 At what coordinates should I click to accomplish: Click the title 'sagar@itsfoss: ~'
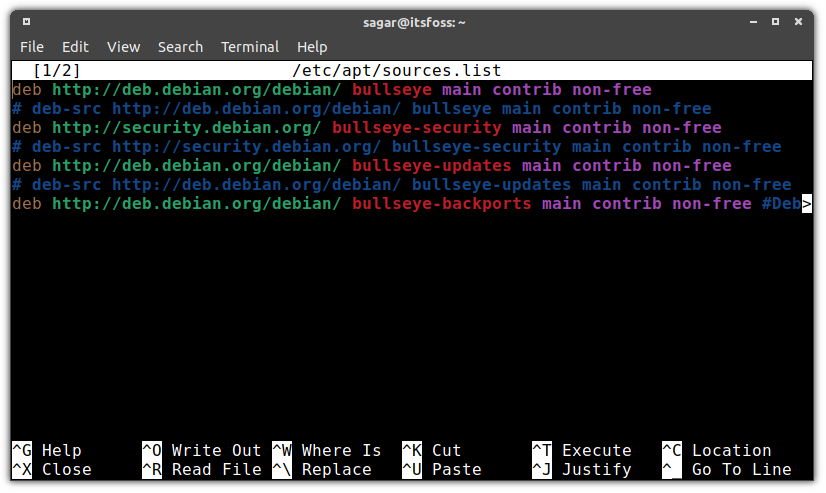click(414, 23)
